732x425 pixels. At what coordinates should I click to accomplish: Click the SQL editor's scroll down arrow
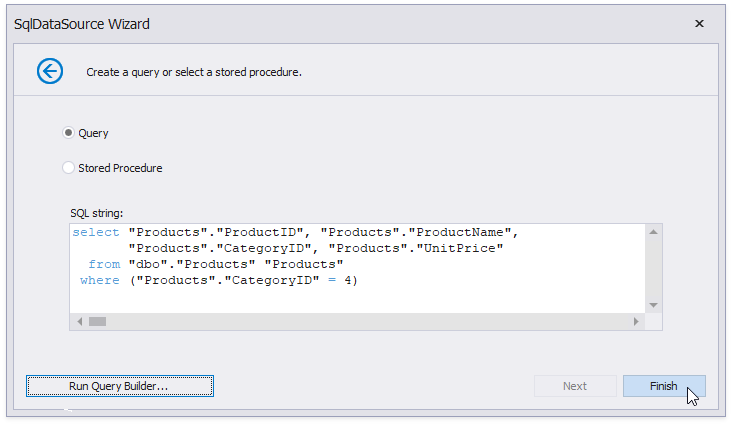(x=654, y=305)
